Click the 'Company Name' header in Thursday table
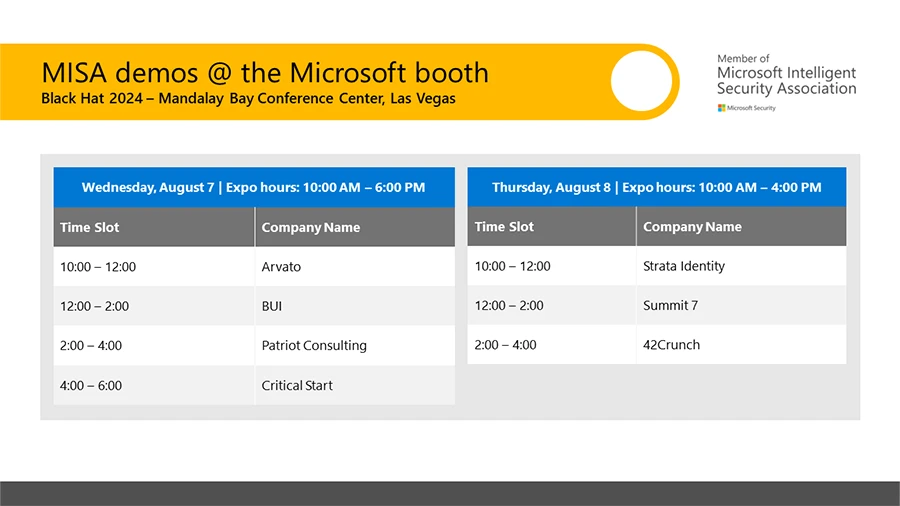This screenshot has height=506, width=900. point(741,227)
